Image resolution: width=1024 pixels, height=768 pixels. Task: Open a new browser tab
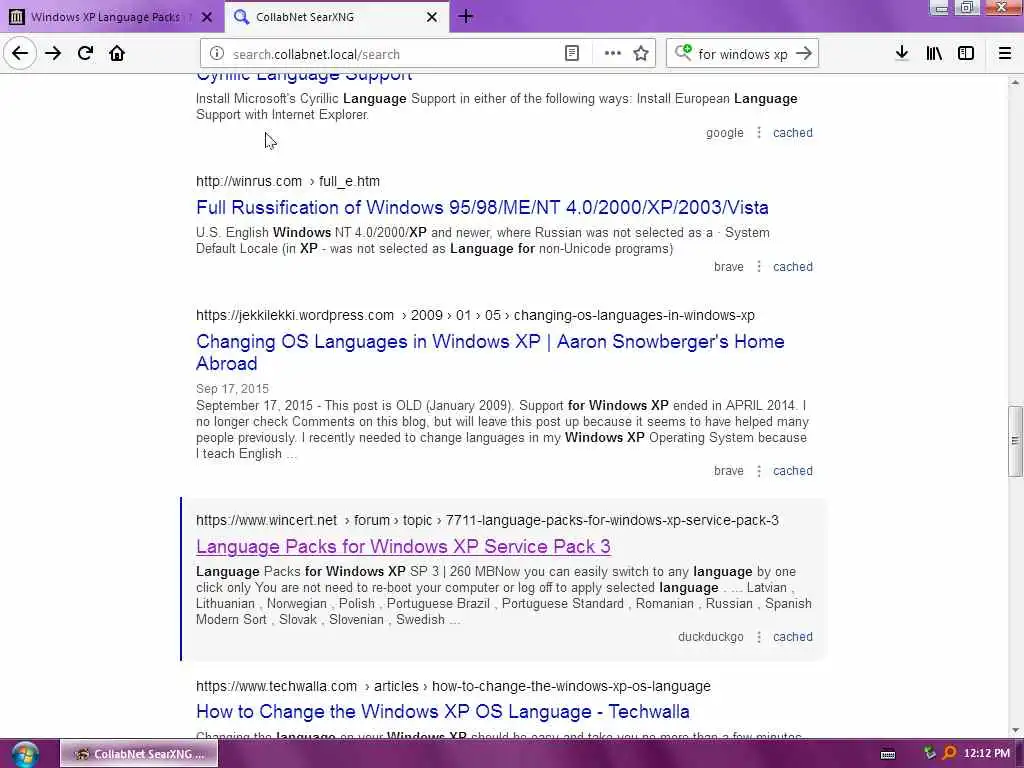click(x=466, y=17)
